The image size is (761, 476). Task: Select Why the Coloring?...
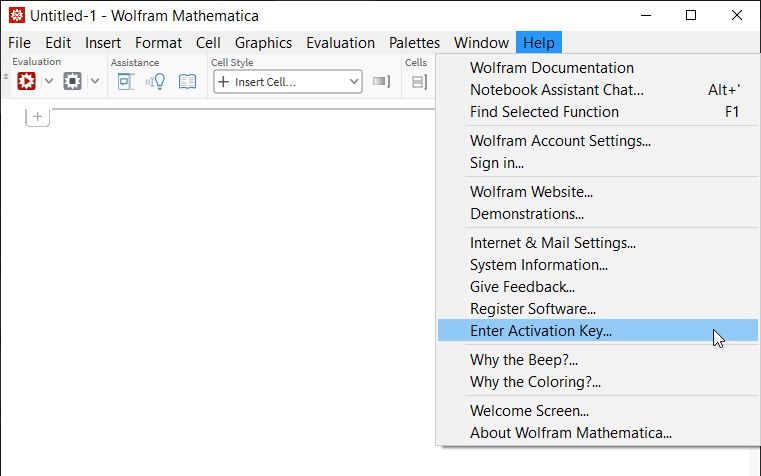click(598, 382)
